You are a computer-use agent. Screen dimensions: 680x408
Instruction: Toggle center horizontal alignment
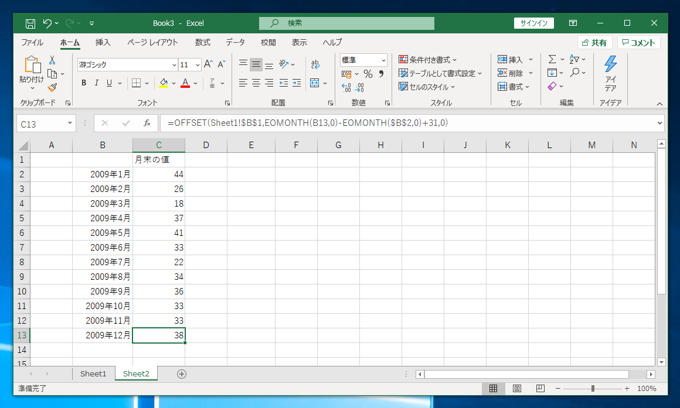256,83
